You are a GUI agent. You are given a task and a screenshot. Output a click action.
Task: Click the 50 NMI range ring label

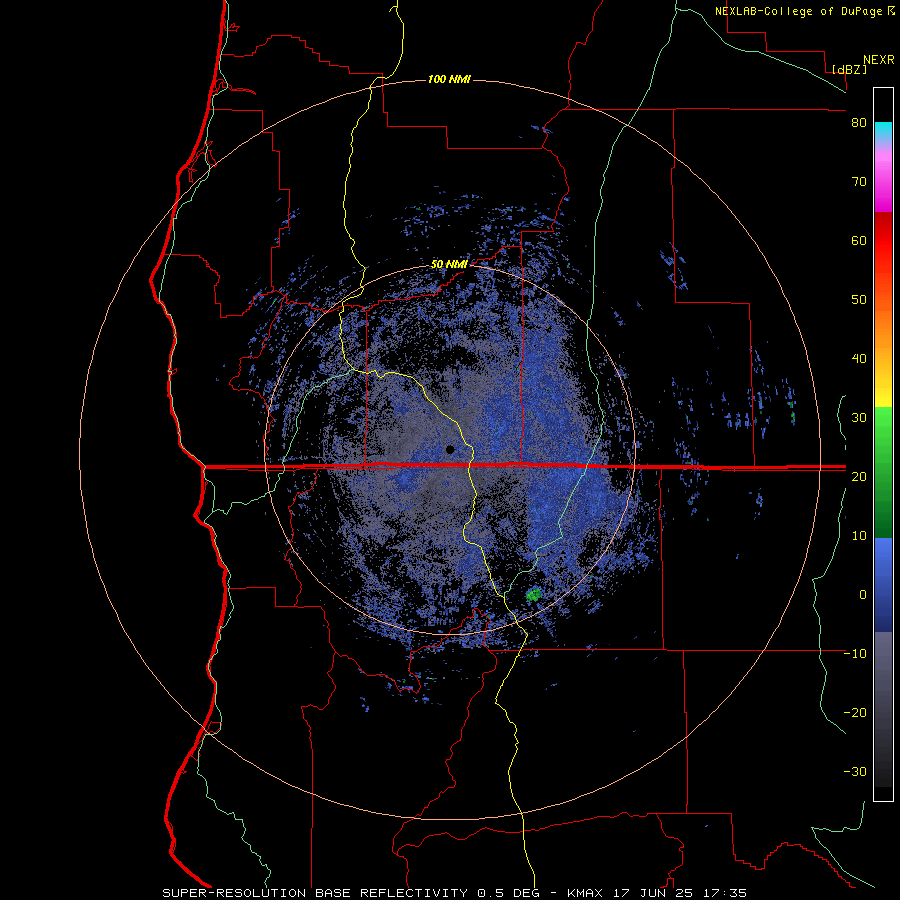click(x=449, y=265)
